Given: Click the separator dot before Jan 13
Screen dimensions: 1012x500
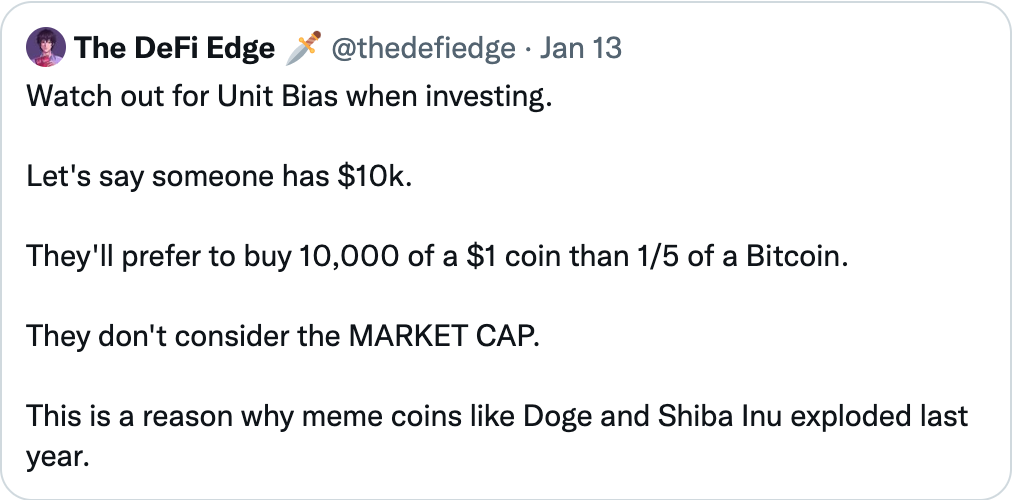Looking at the screenshot, I should coord(527,49).
